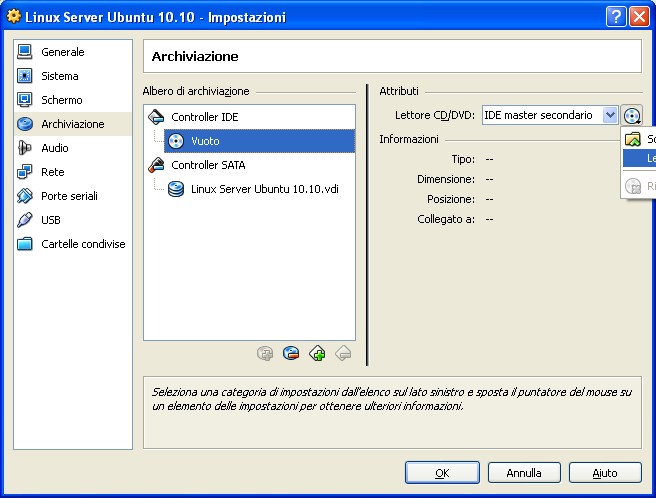Click the gear icon in title bar
Viewport: 656px width, 498px height.
[x=13, y=16]
